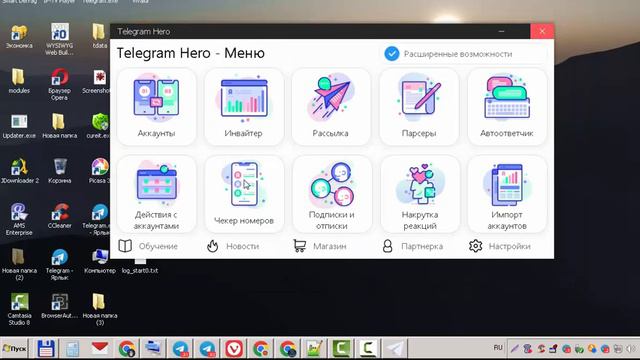Minimize the Telegram Hero window
This screenshot has height=360, width=640.
501,31
